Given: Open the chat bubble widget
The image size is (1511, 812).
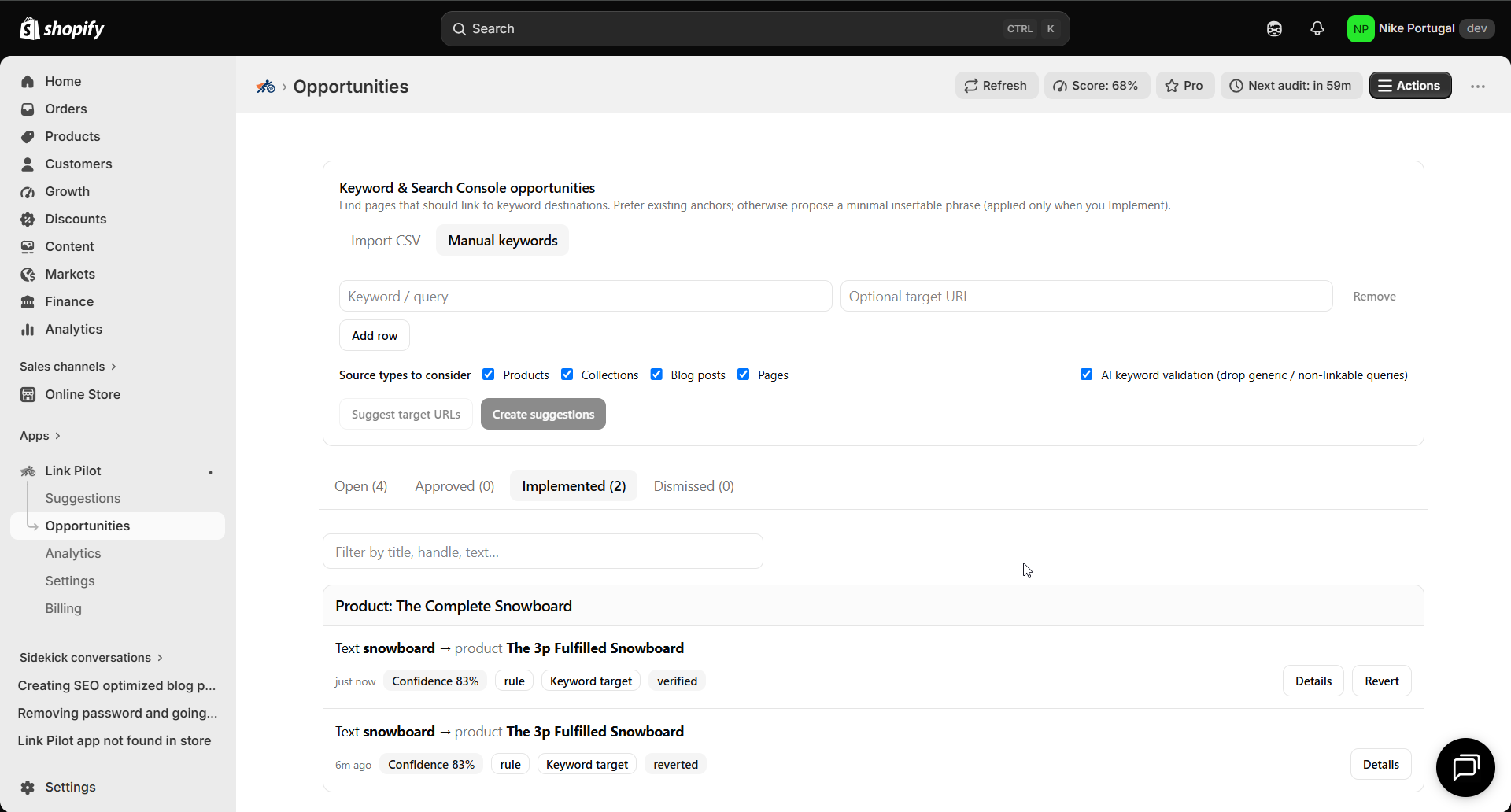Looking at the screenshot, I should click(1465, 767).
